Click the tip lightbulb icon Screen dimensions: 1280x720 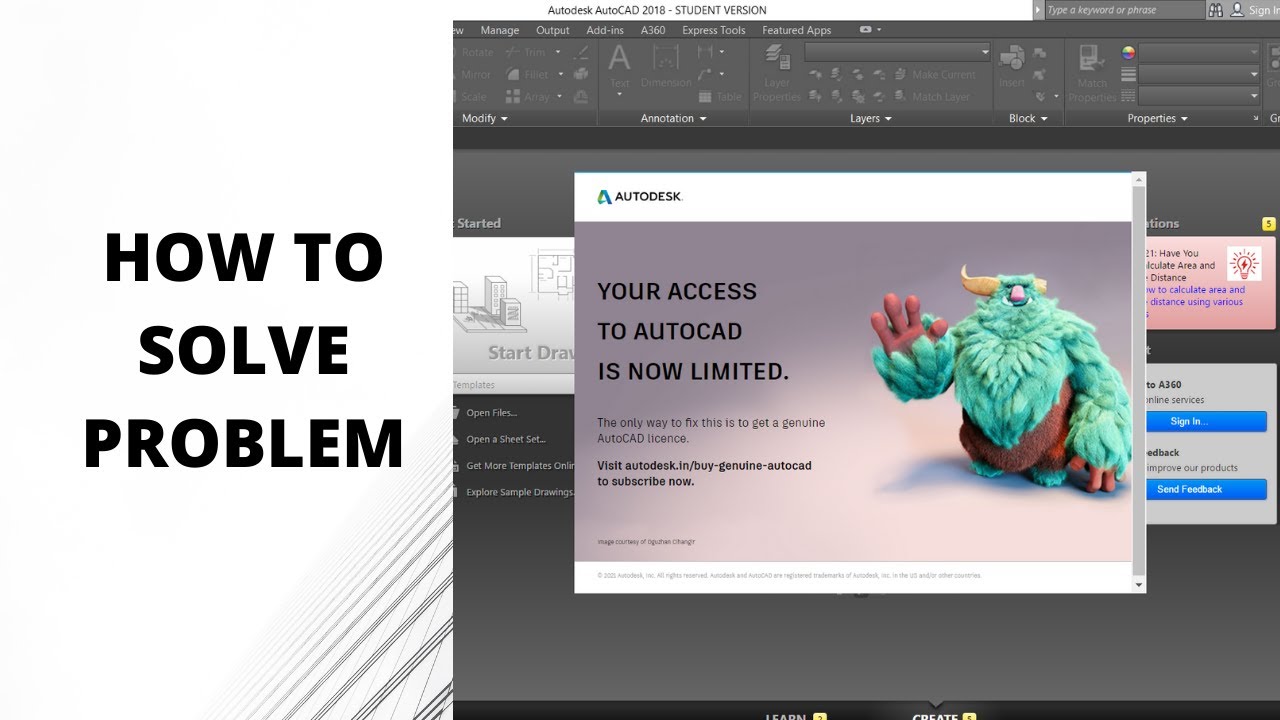pos(1244,264)
